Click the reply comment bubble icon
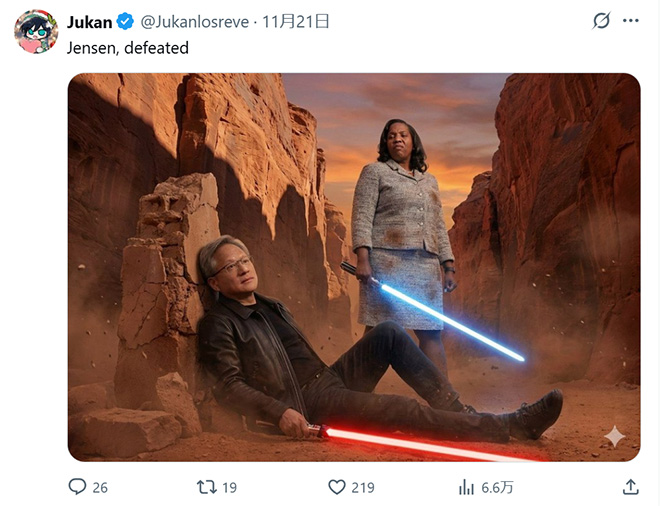This screenshot has height=506, width=660. (x=77, y=487)
